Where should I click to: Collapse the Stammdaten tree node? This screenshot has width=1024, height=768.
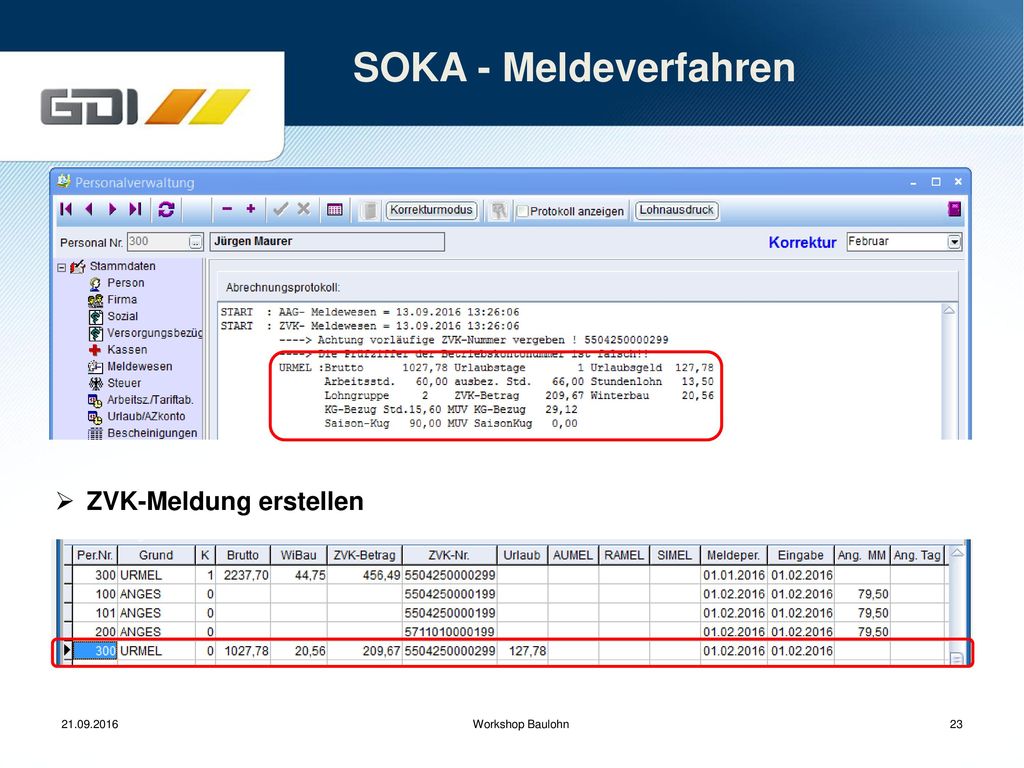tap(61, 267)
